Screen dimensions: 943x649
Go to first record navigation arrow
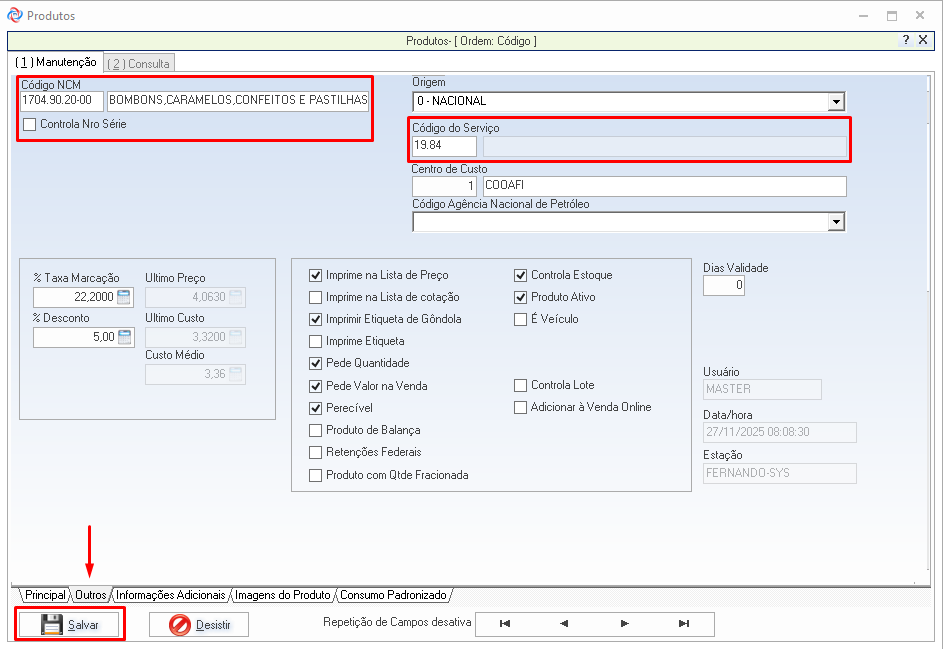[x=505, y=624]
